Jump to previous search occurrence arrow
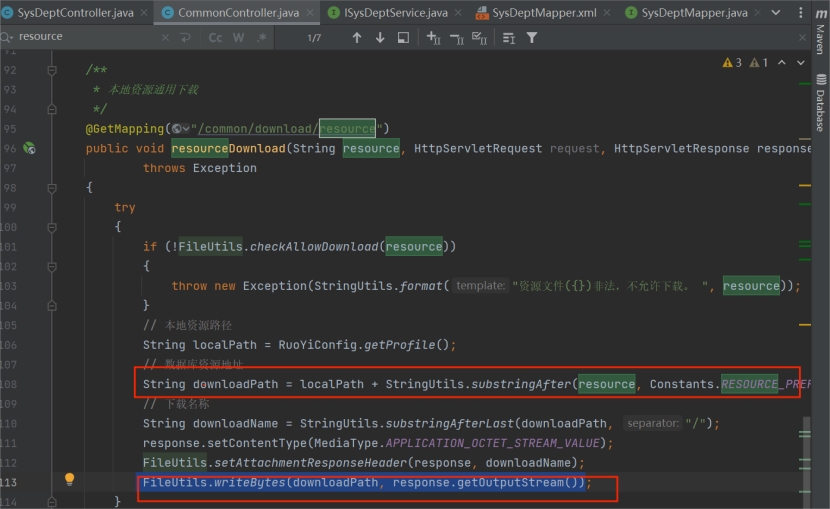Screen dimensions: 830x509 pos(357,37)
